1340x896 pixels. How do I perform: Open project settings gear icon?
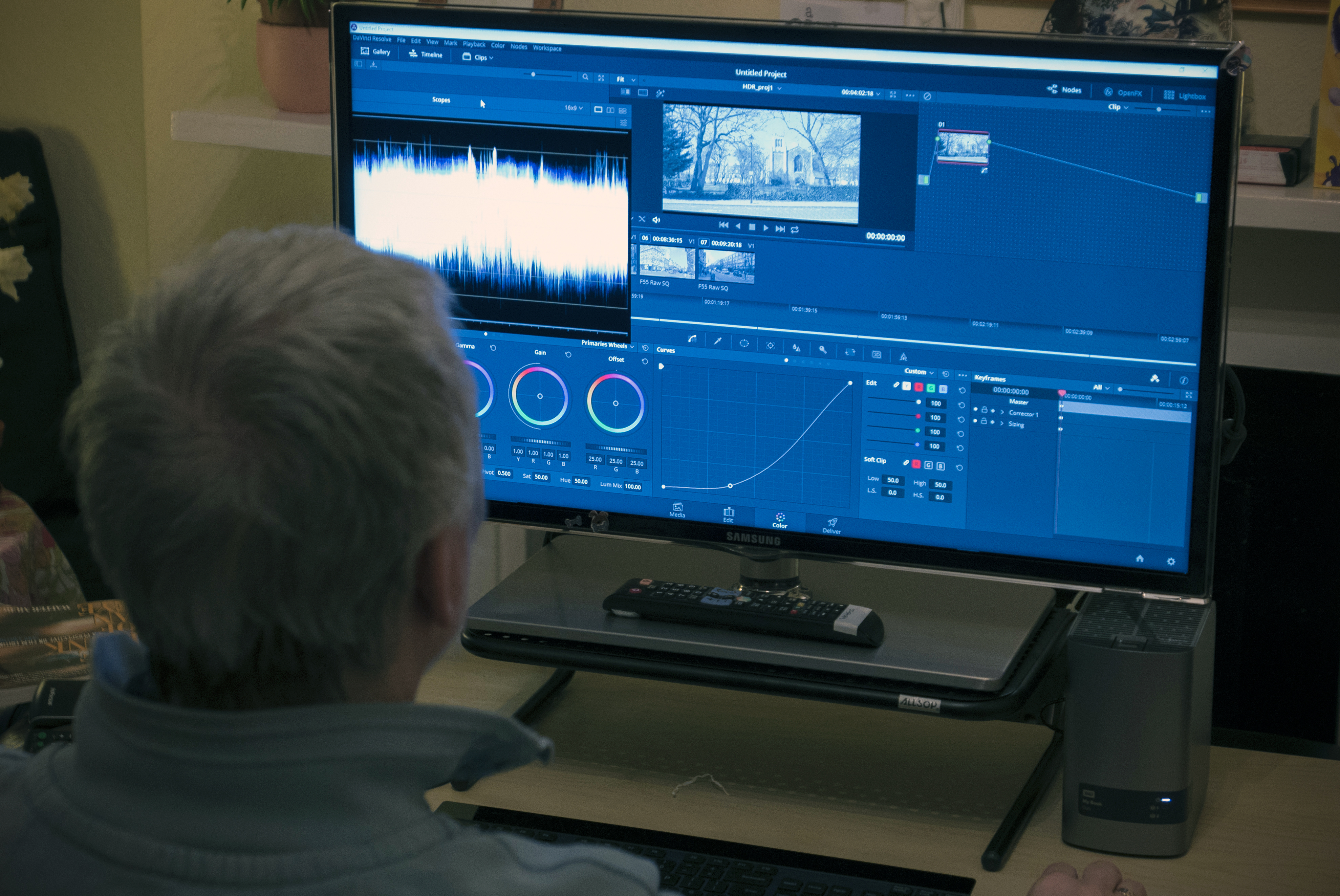pyautogui.click(x=1171, y=561)
